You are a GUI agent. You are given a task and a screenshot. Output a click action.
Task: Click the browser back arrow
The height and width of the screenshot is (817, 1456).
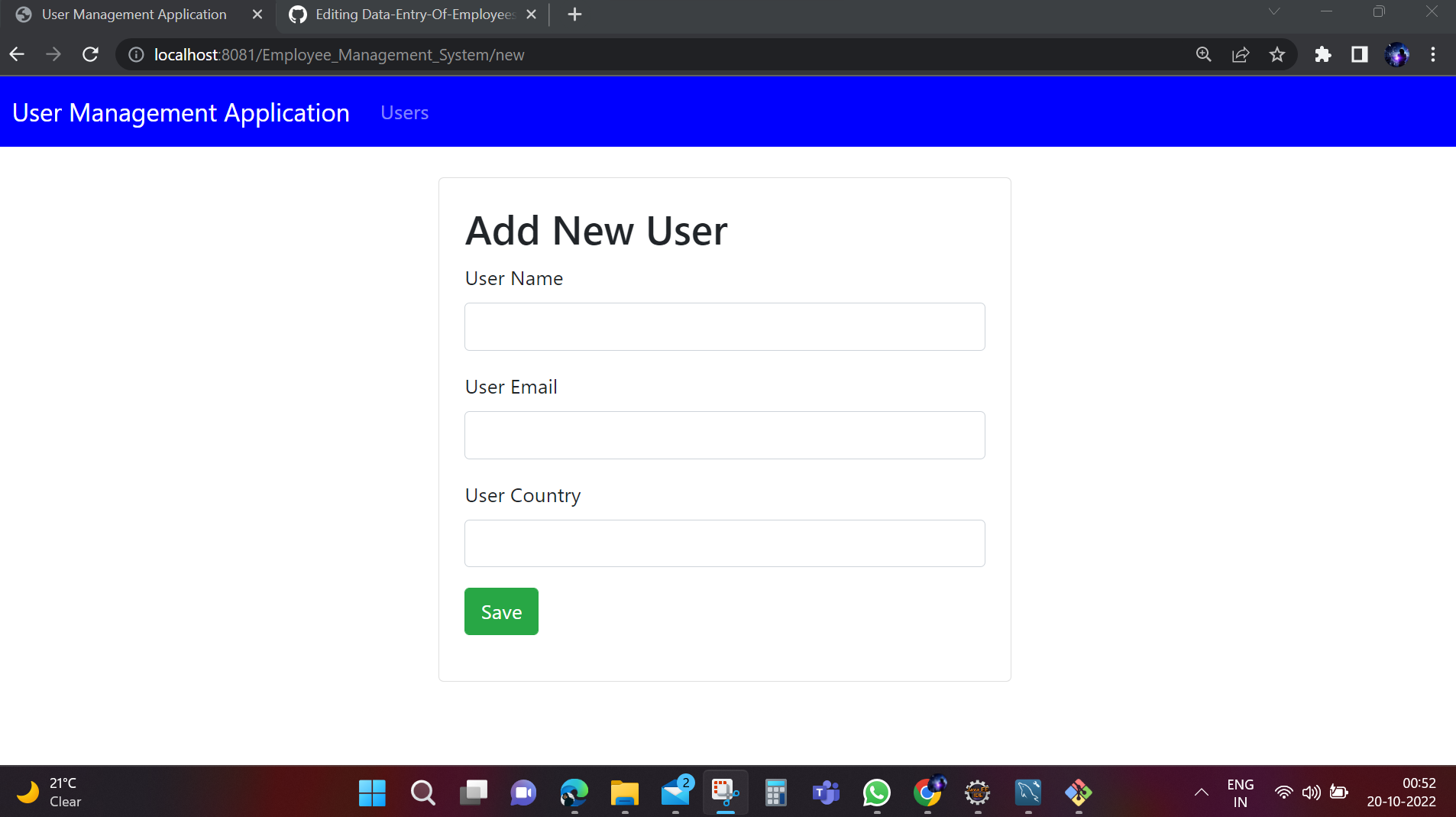tap(16, 54)
